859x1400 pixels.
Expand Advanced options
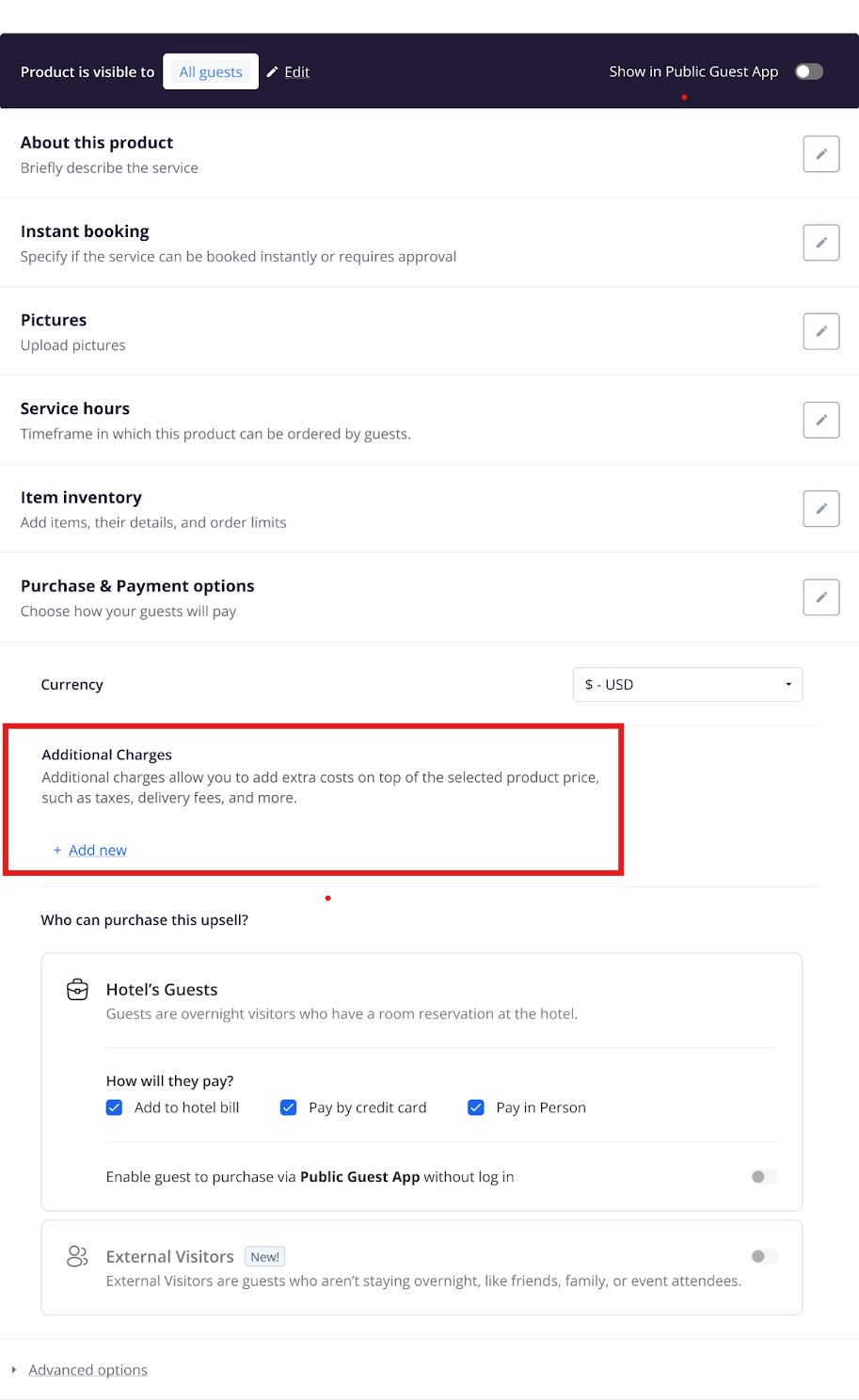[x=87, y=1370]
